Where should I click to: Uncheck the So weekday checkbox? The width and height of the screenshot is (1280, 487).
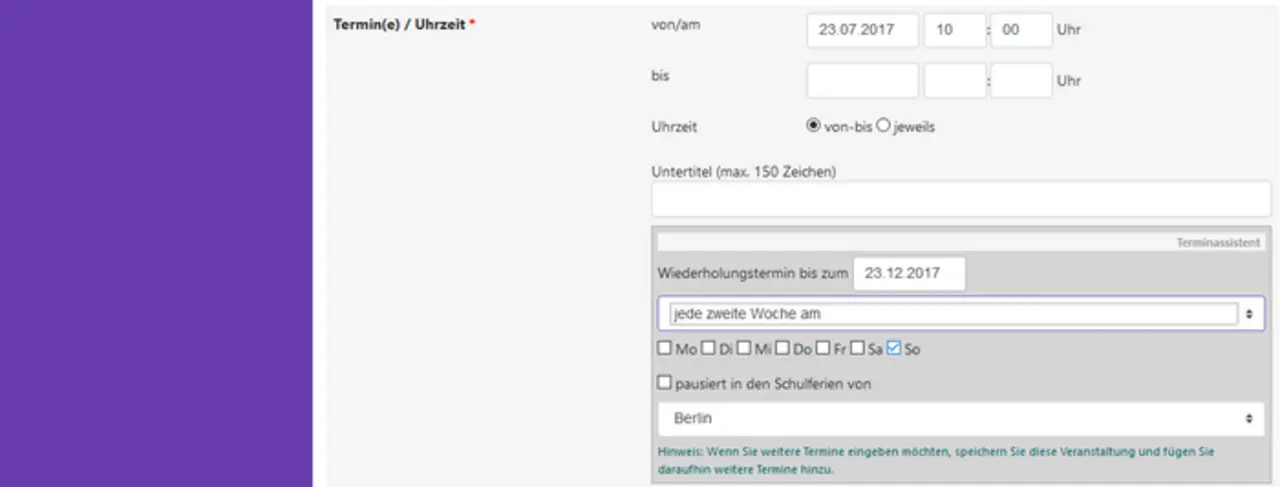click(x=894, y=349)
